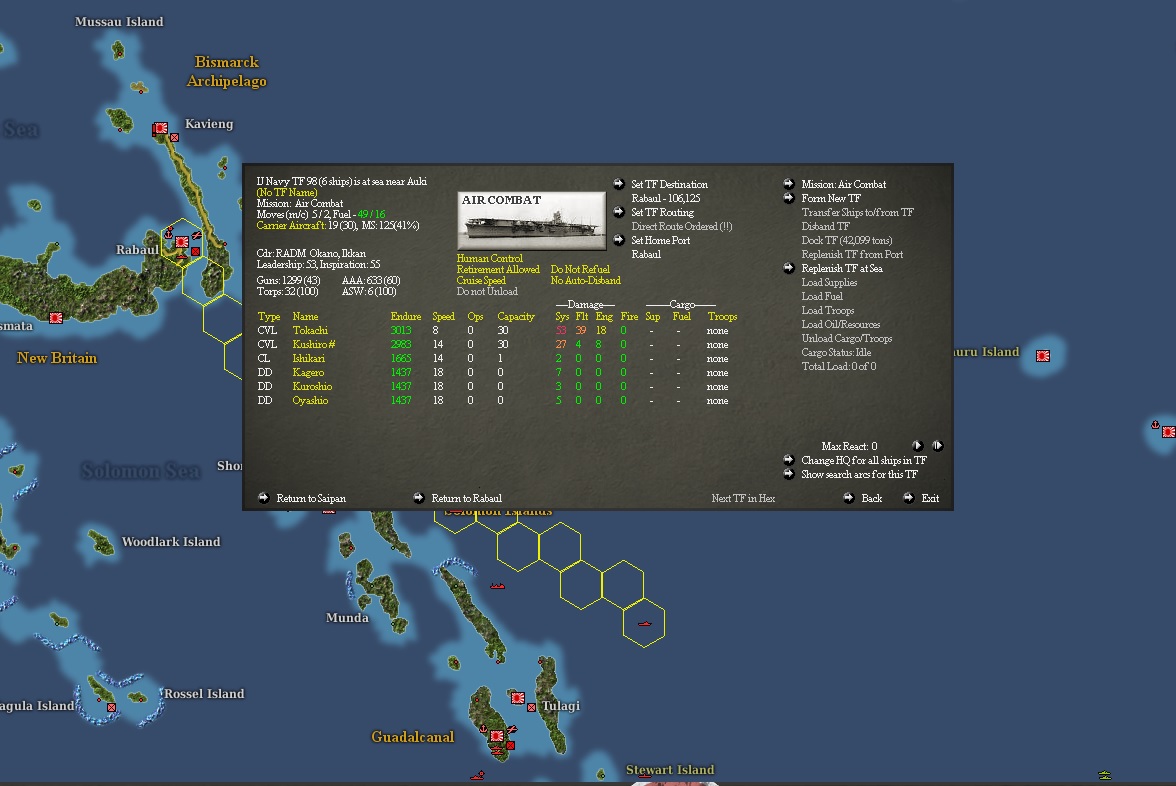The image size is (1176, 786).
Task: Select the Japanese base flag at Kavieng
Action: point(160,129)
